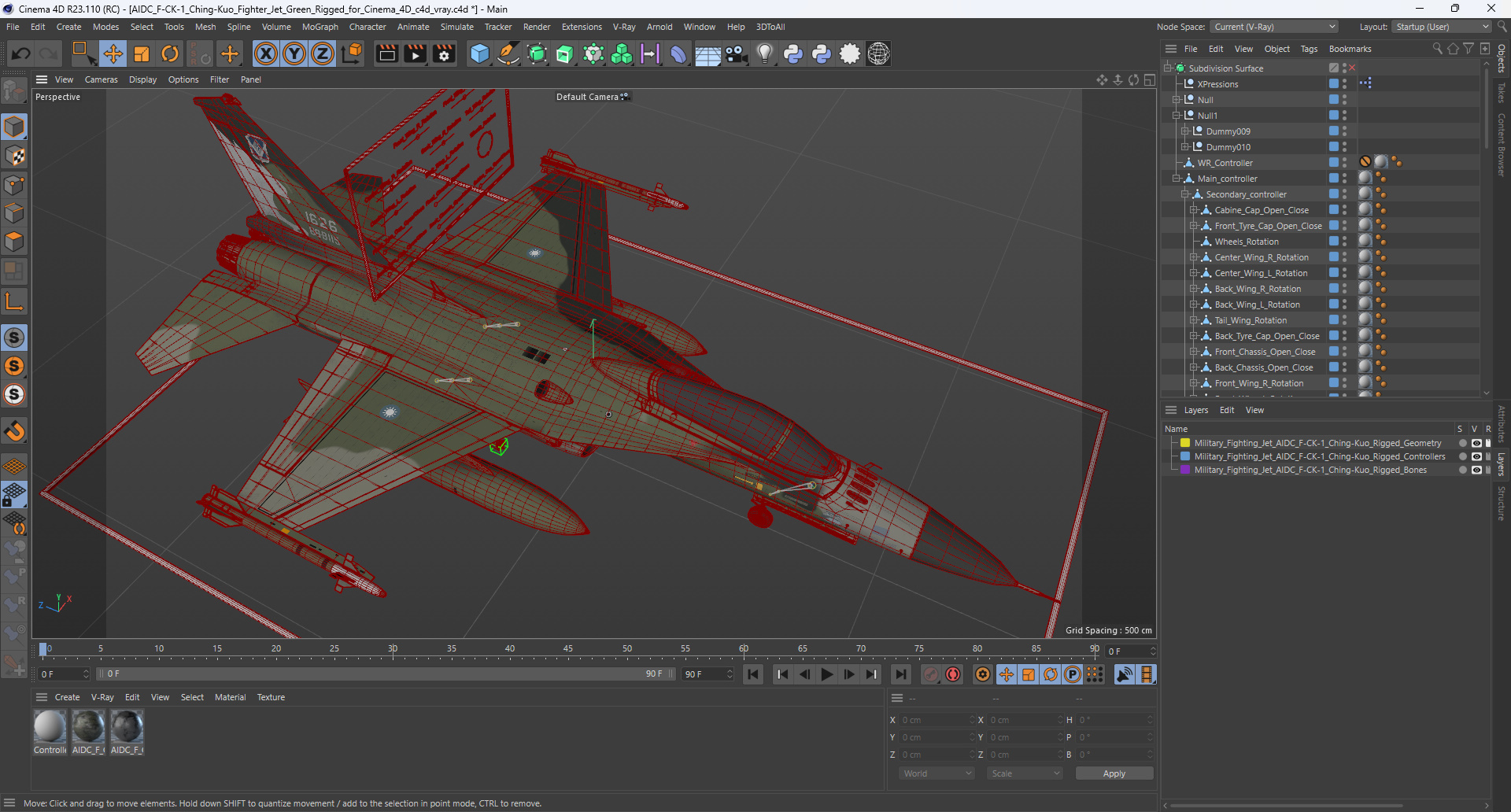Open viewport Cameras menu
This screenshot has width=1511, height=812.
click(x=101, y=79)
